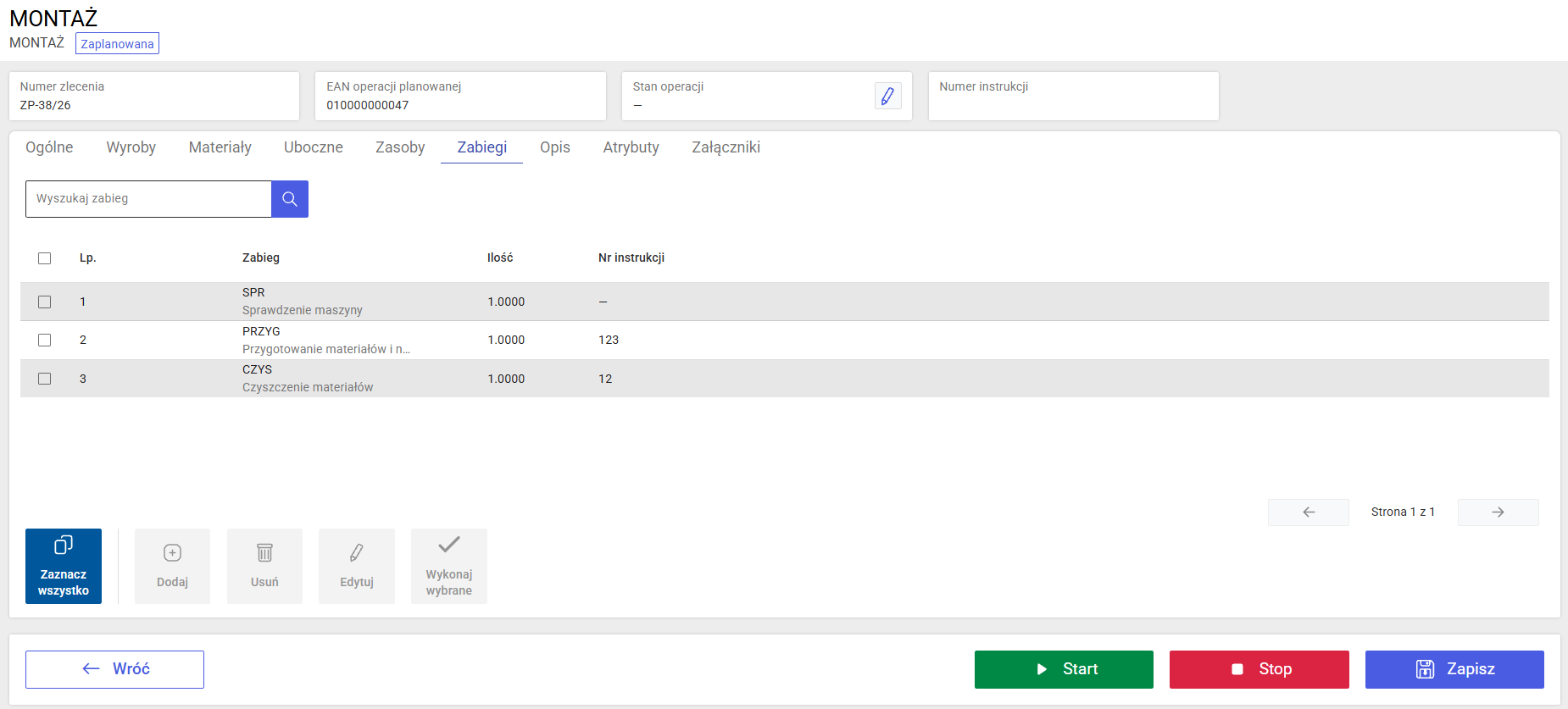Screen dimensions: 1568x709
Task: Add a new zabieg with Dodaj
Action: click(x=172, y=566)
